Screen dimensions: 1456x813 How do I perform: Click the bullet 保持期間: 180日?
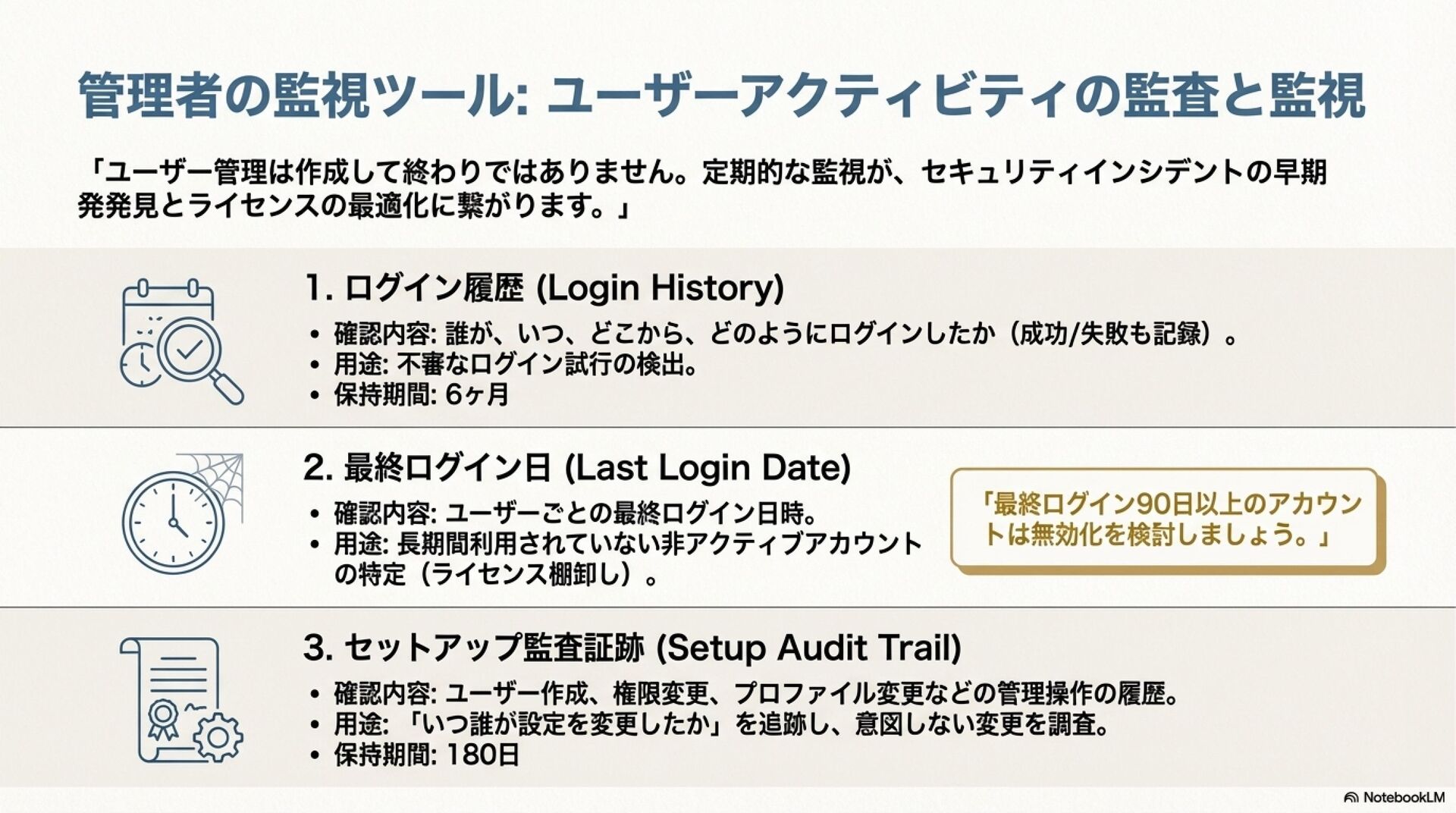coord(426,755)
